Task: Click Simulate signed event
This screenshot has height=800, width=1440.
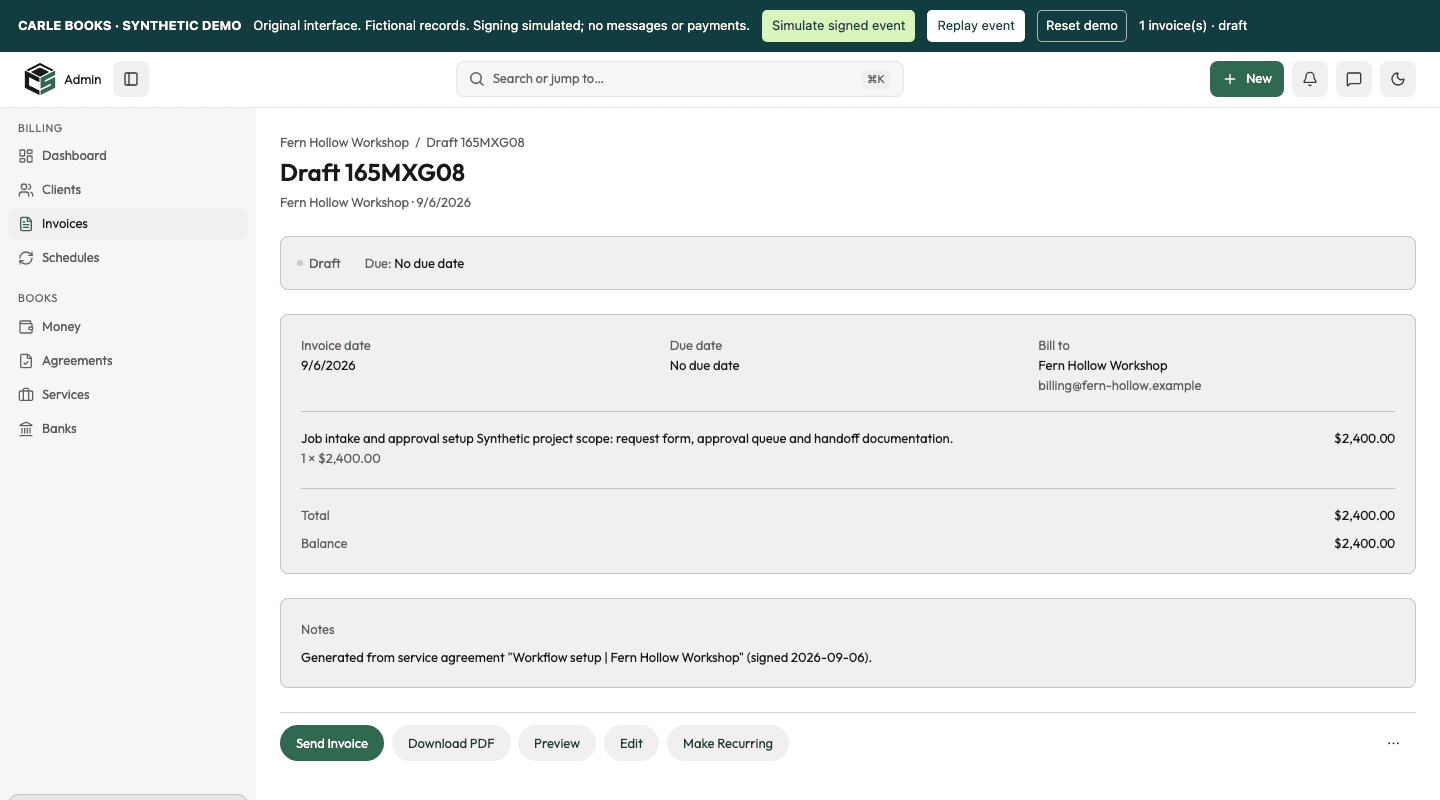Action: (838, 26)
